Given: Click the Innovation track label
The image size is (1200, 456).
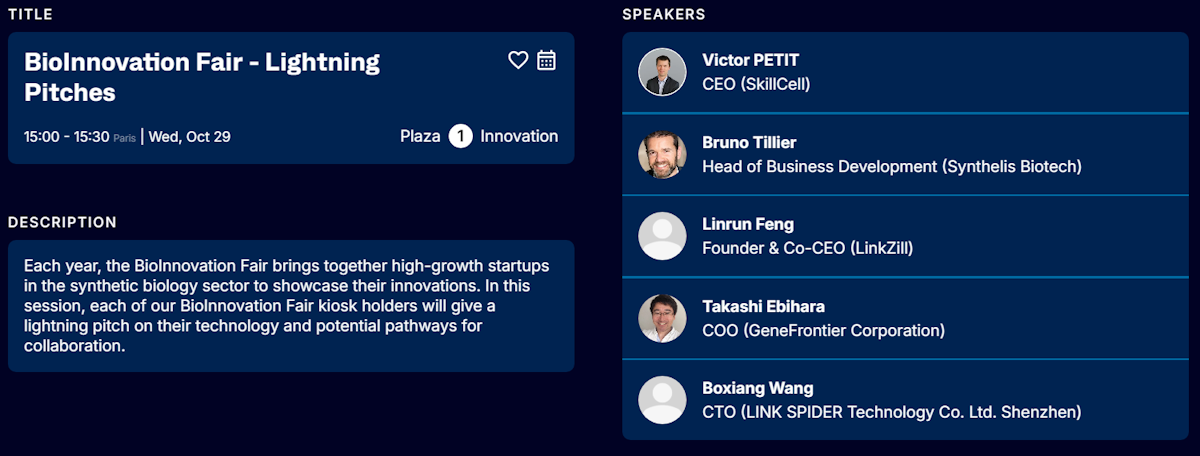Looking at the screenshot, I should click(519, 136).
